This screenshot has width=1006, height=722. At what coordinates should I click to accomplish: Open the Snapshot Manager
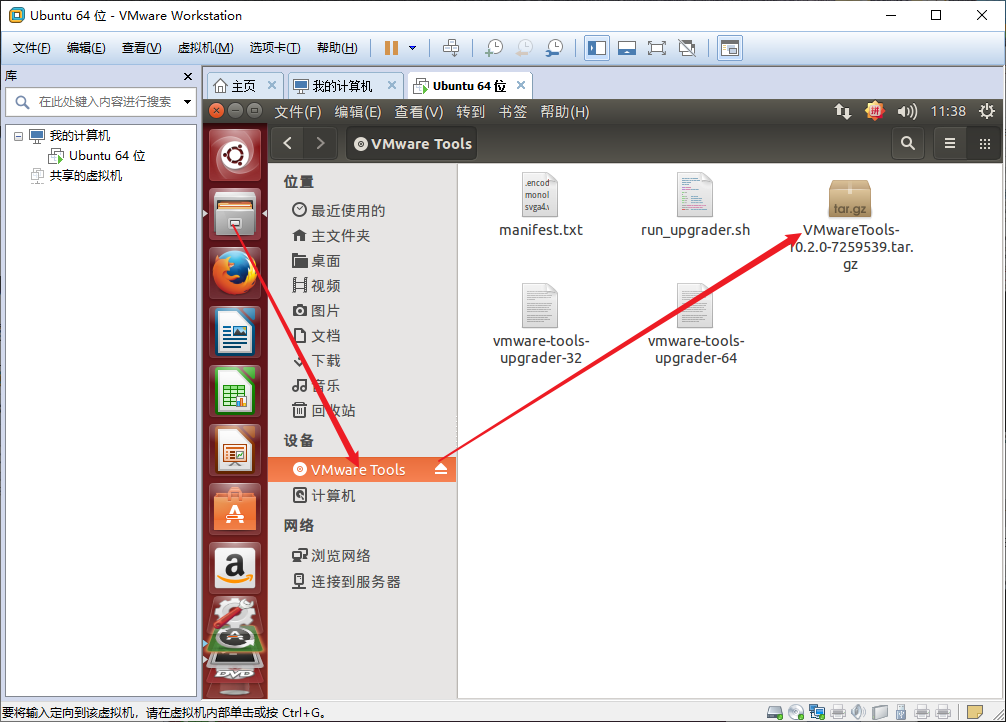(x=553, y=47)
